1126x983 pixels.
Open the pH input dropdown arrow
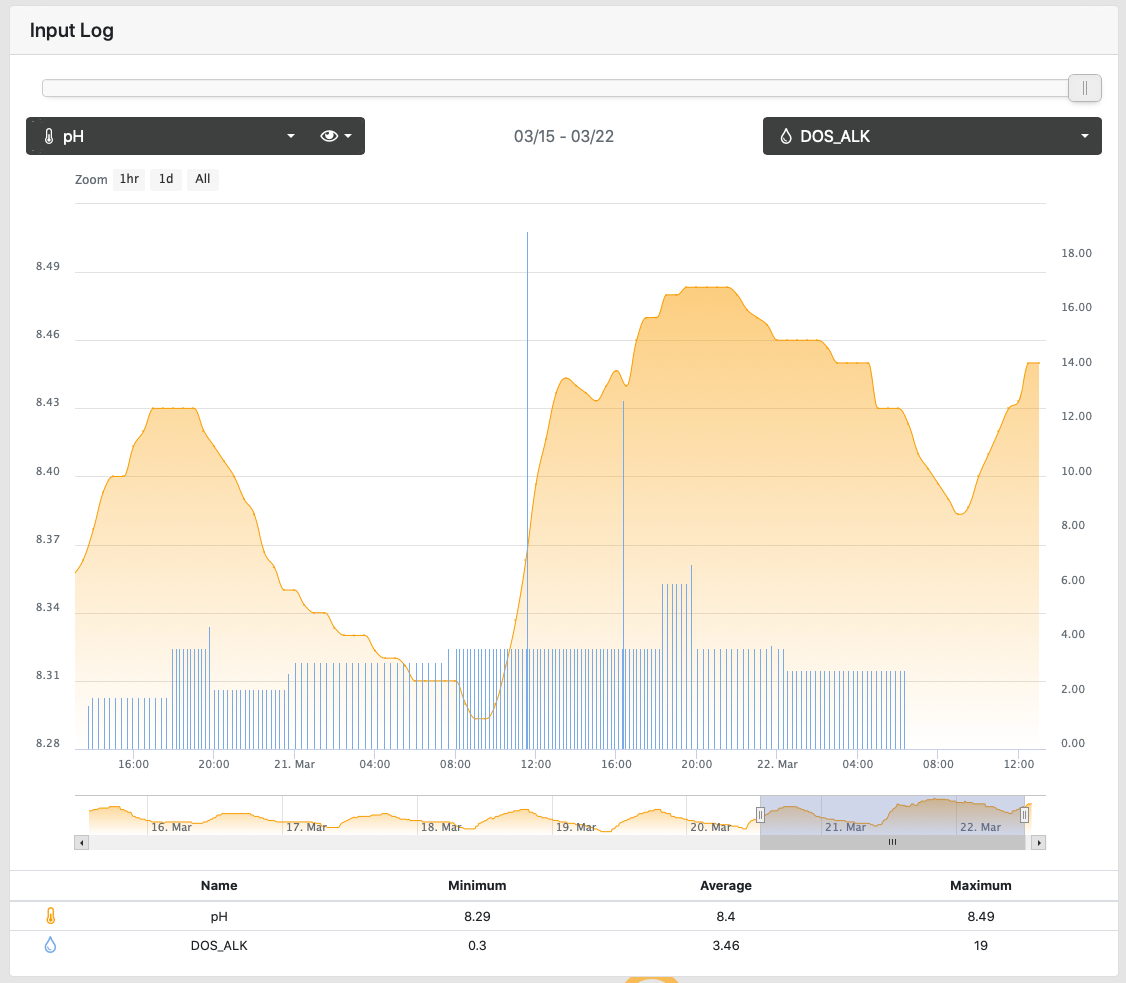pyautogui.click(x=291, y=136)
